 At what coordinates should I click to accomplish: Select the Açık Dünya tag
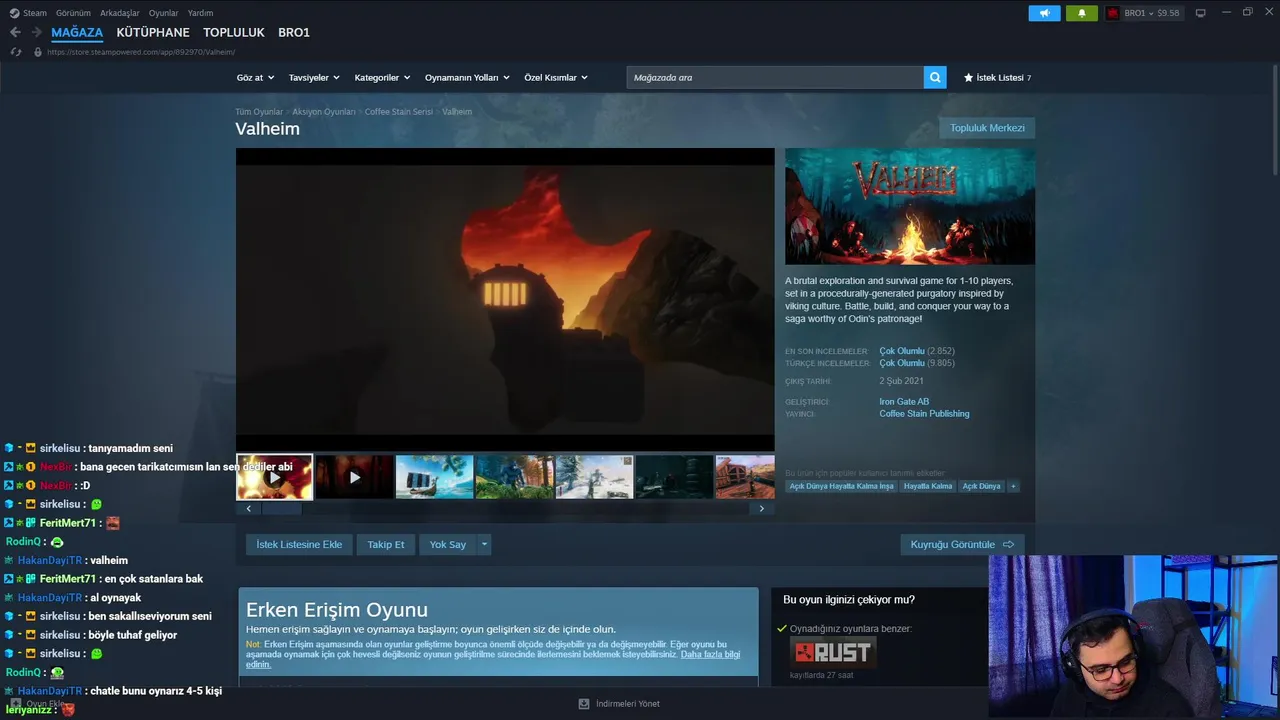pos(981,486)
